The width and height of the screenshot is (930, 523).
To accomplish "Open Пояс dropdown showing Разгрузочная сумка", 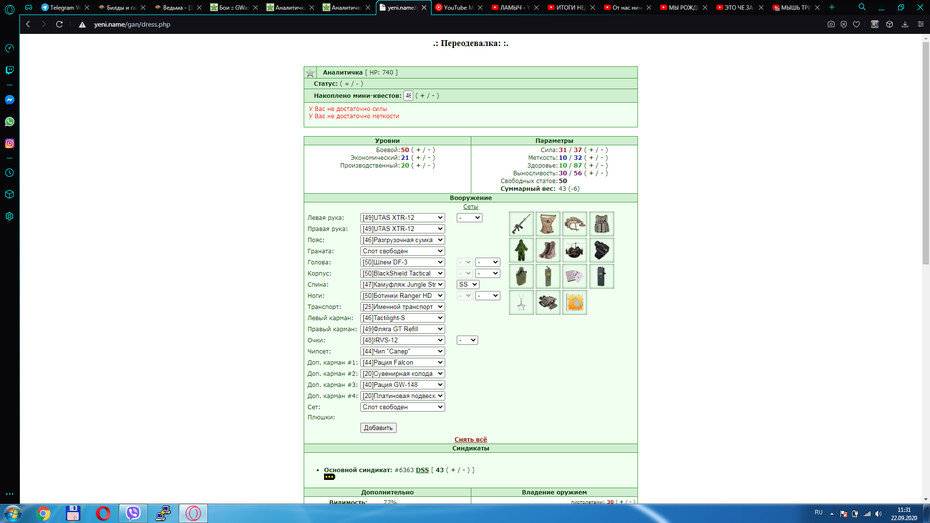I will point(402,240).
